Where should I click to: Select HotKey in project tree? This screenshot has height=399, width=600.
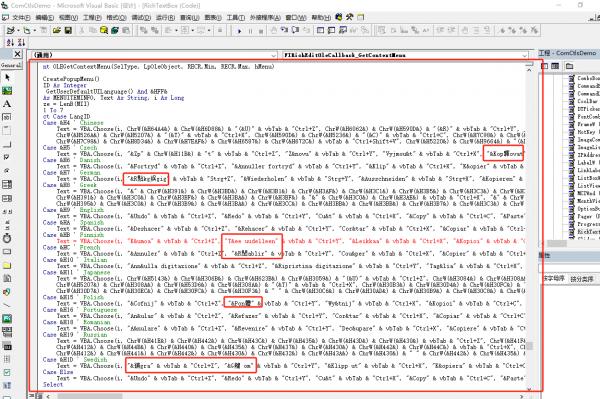click(x=586, y=132)
